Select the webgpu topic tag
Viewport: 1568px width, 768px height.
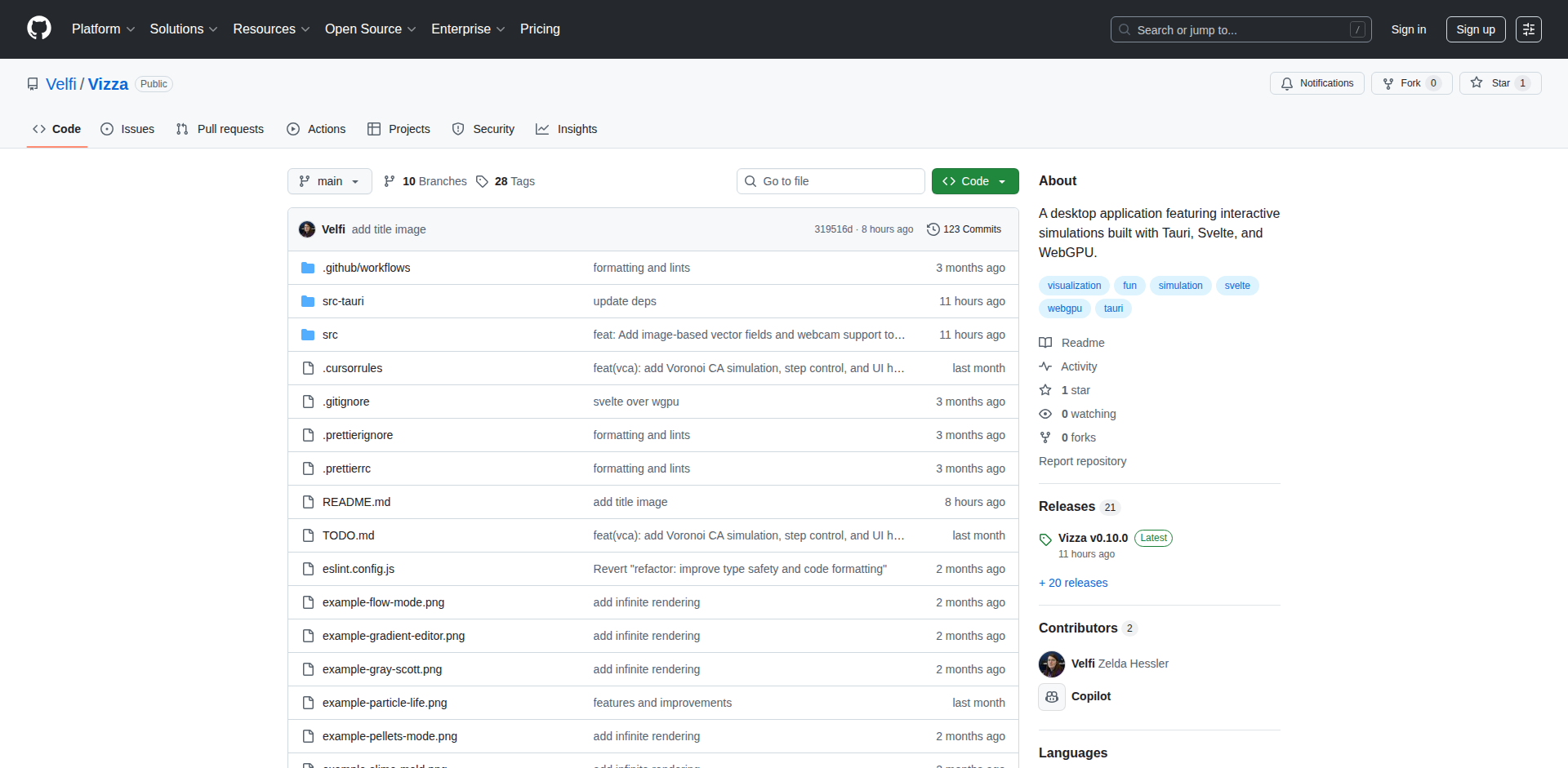pos(1065,309)
